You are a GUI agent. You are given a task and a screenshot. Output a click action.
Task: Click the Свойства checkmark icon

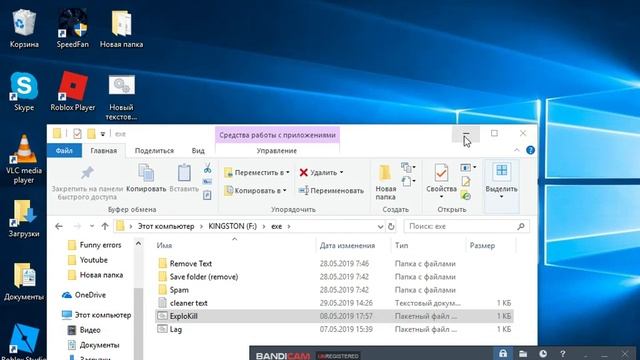coord(441,173)
